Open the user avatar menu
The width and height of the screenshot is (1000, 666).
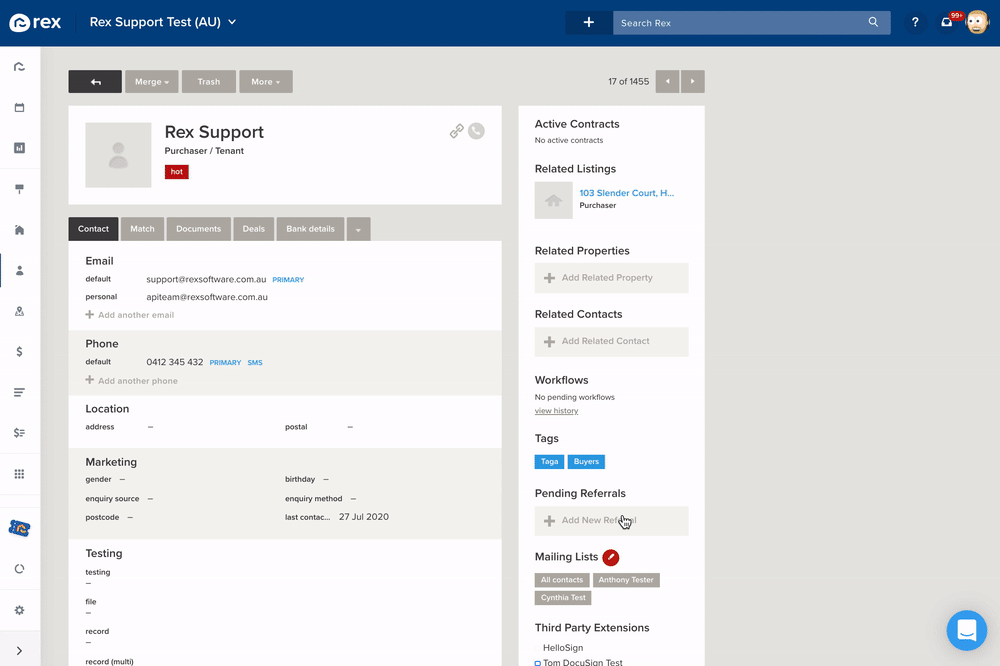977,22
